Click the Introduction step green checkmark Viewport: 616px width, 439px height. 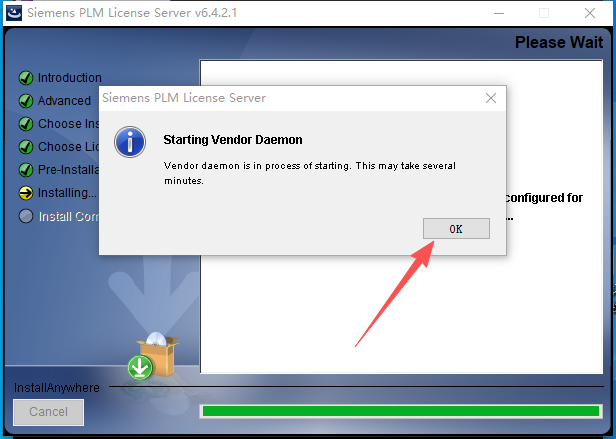26,78
